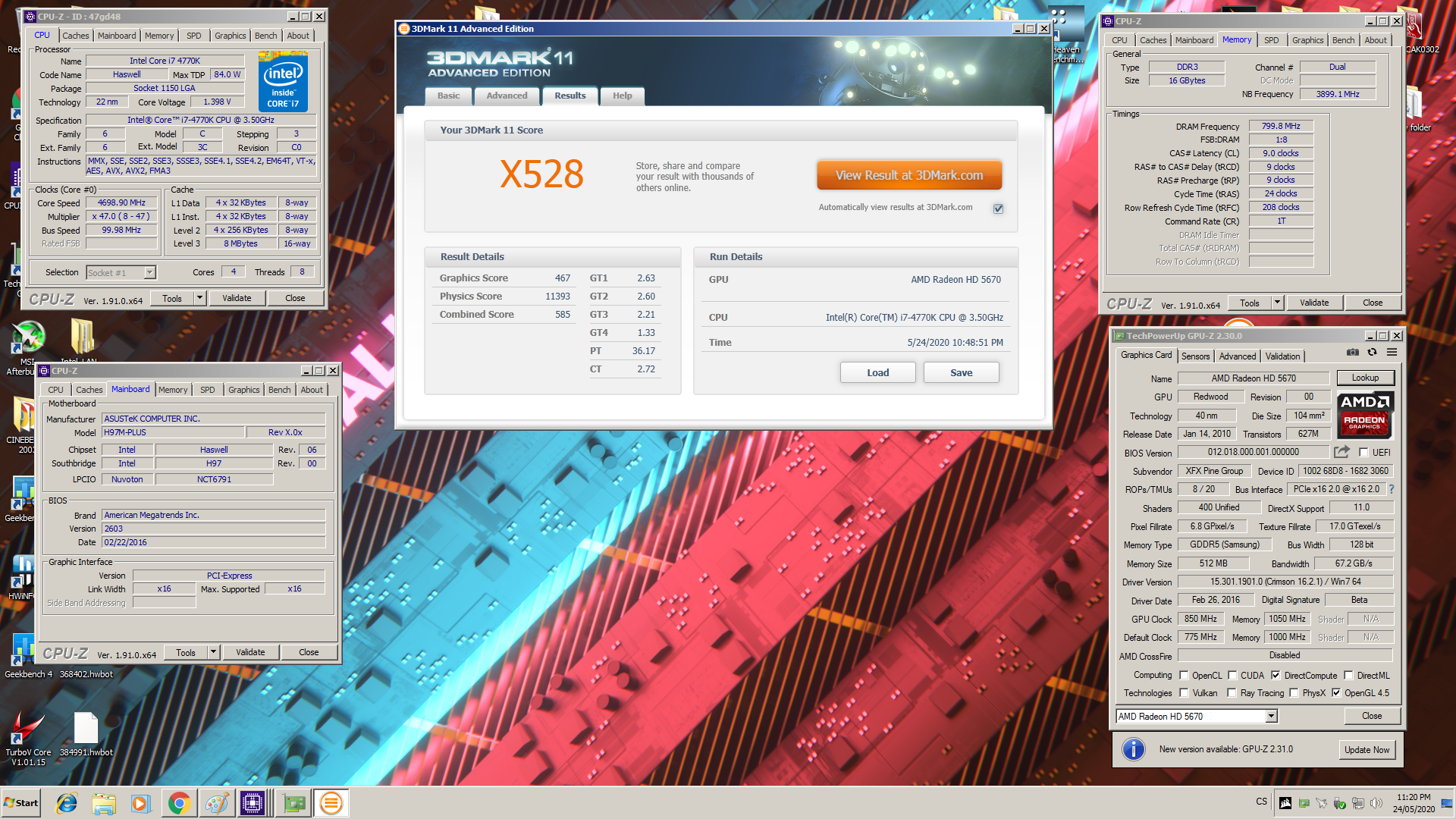1456x819 pixels.
Task: Click the GPU-Z update info icon
Action: point(1133,749)
